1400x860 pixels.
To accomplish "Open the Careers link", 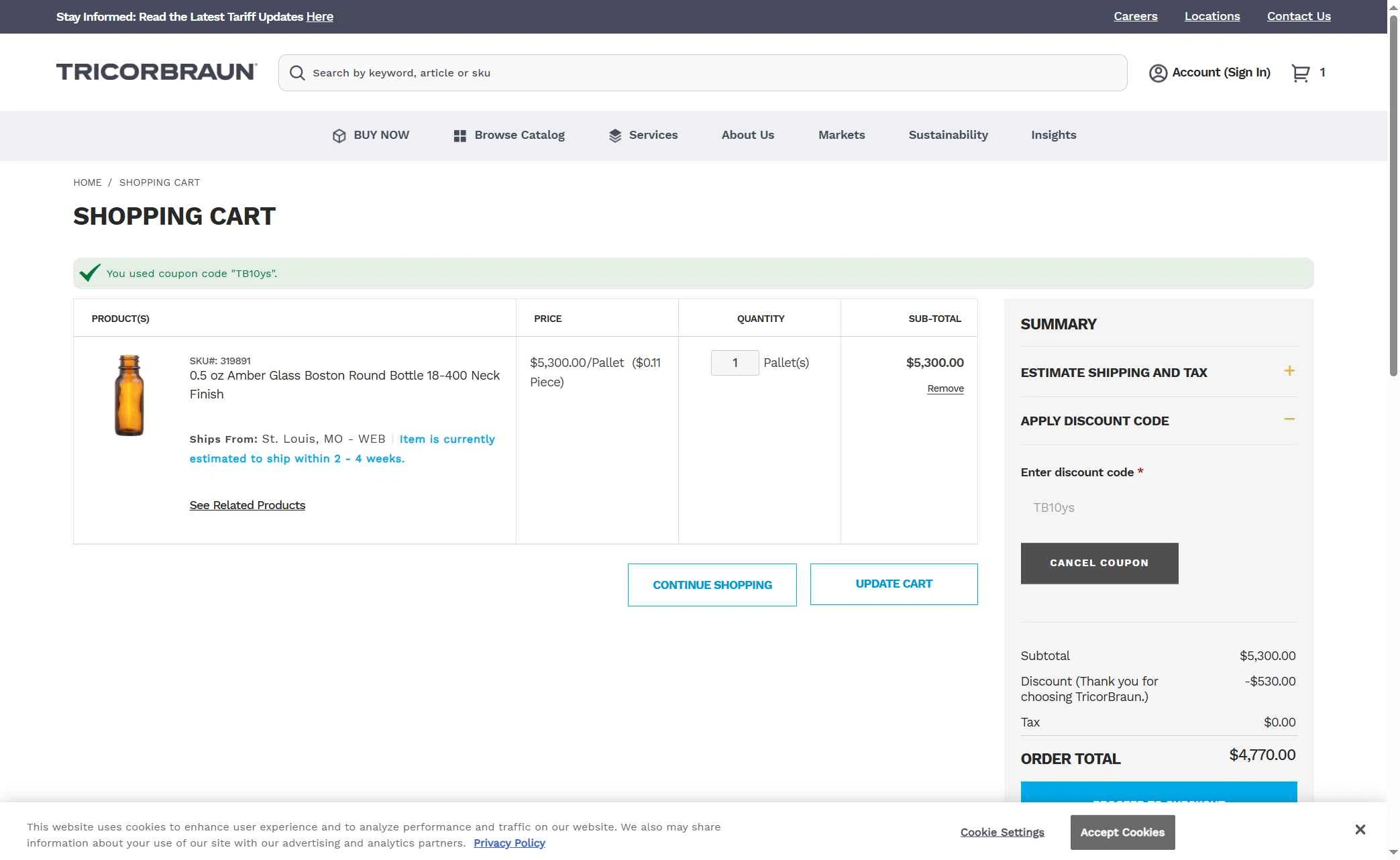I will 1135,16.
